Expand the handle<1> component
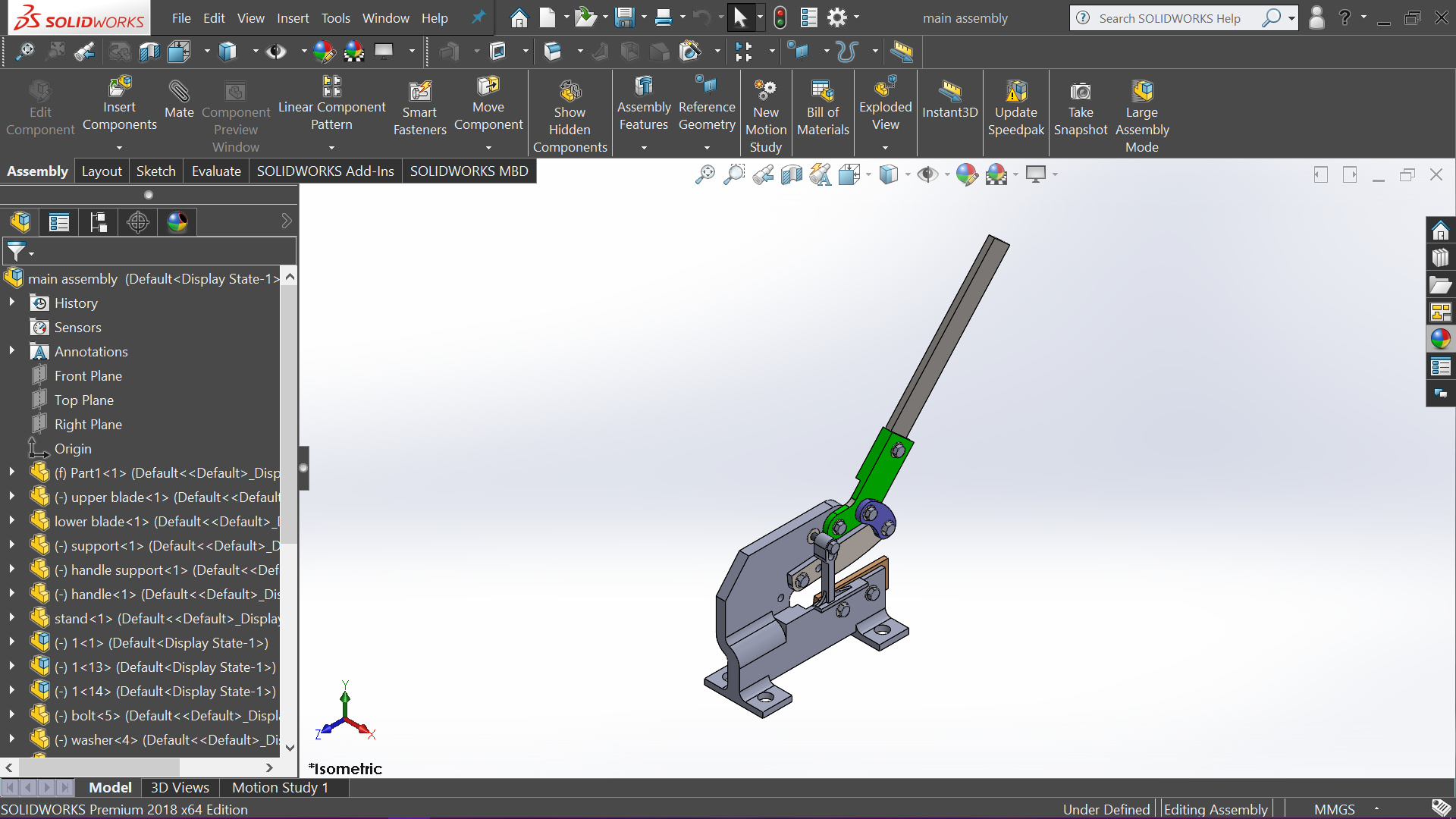This screenshot has width=1456, height=819. pyautogui.click(x=11, y=593)
